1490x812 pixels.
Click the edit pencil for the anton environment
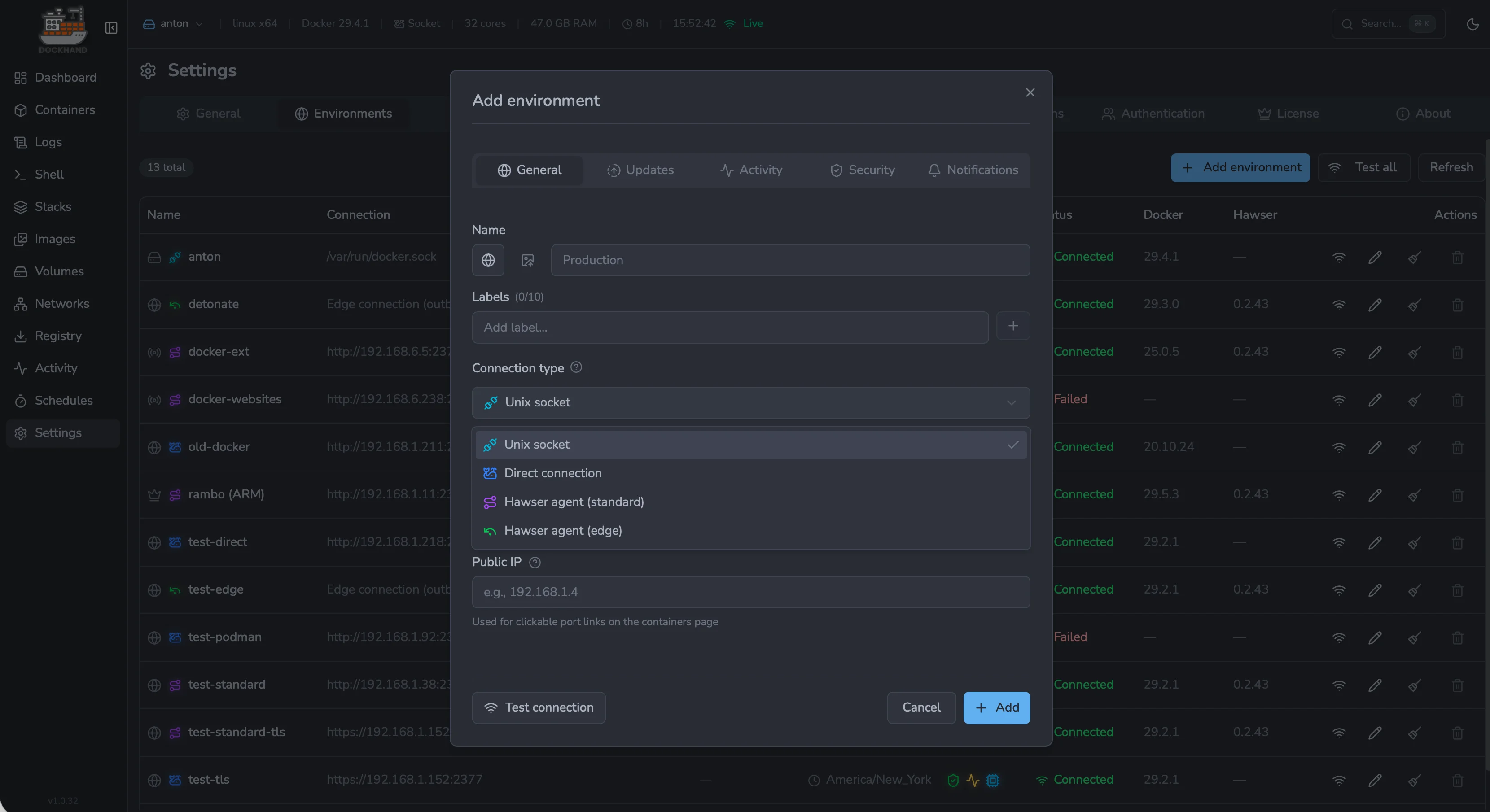[x=1375, y=258]
